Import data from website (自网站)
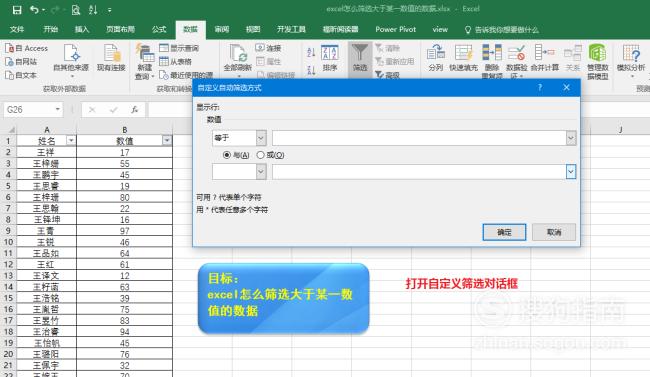 coord(21,62)
